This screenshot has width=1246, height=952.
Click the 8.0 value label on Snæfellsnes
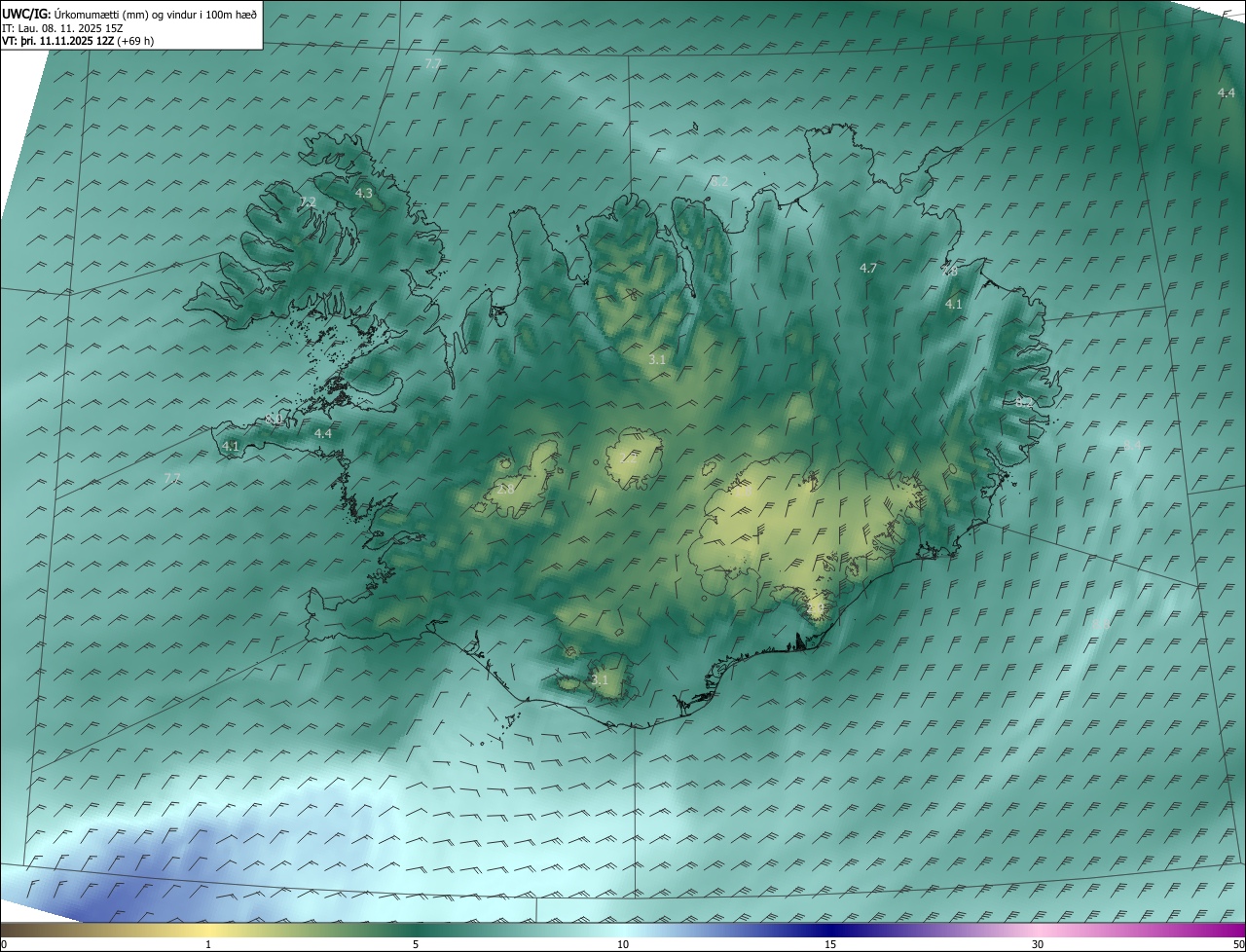pyautogui.click(x=275, y=420)
